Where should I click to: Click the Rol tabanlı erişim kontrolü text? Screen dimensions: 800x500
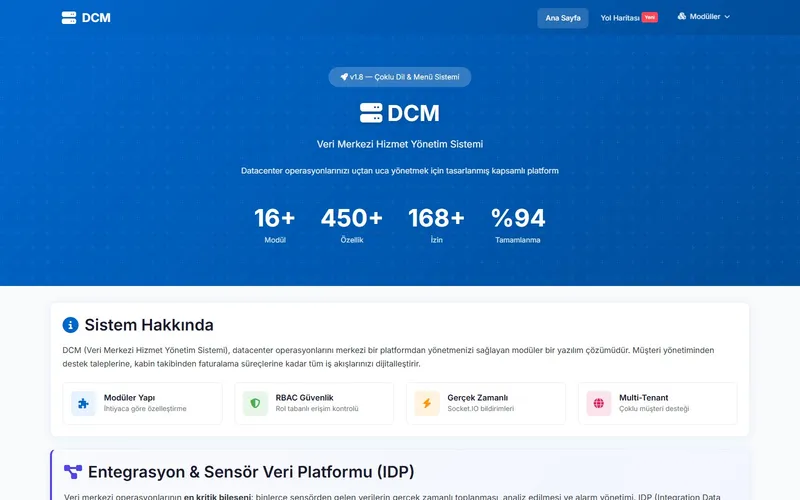point(317,409)
